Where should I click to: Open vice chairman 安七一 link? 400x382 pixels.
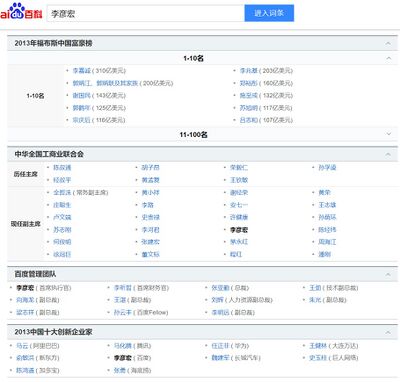point(239,205)
